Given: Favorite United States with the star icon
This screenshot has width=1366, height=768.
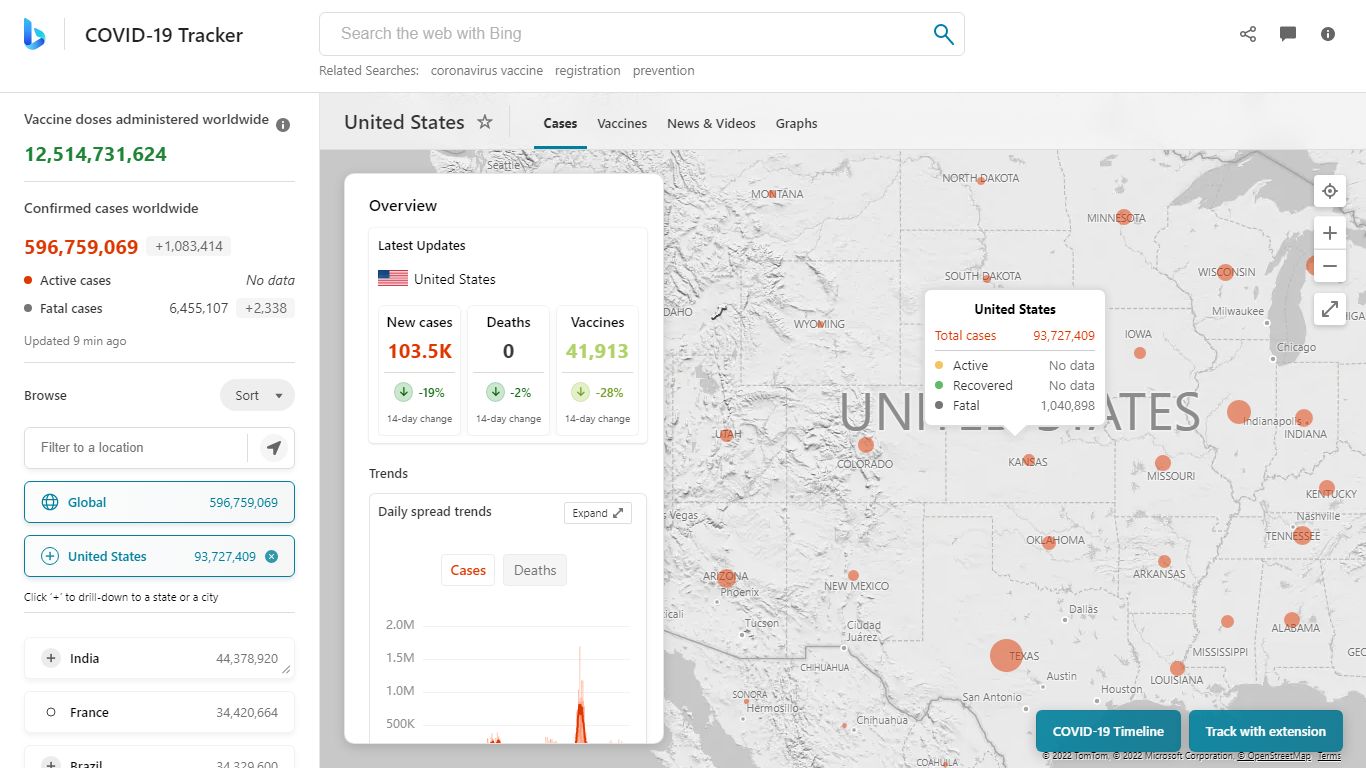Looking at the screenshot, I should (x=485, y=122).
